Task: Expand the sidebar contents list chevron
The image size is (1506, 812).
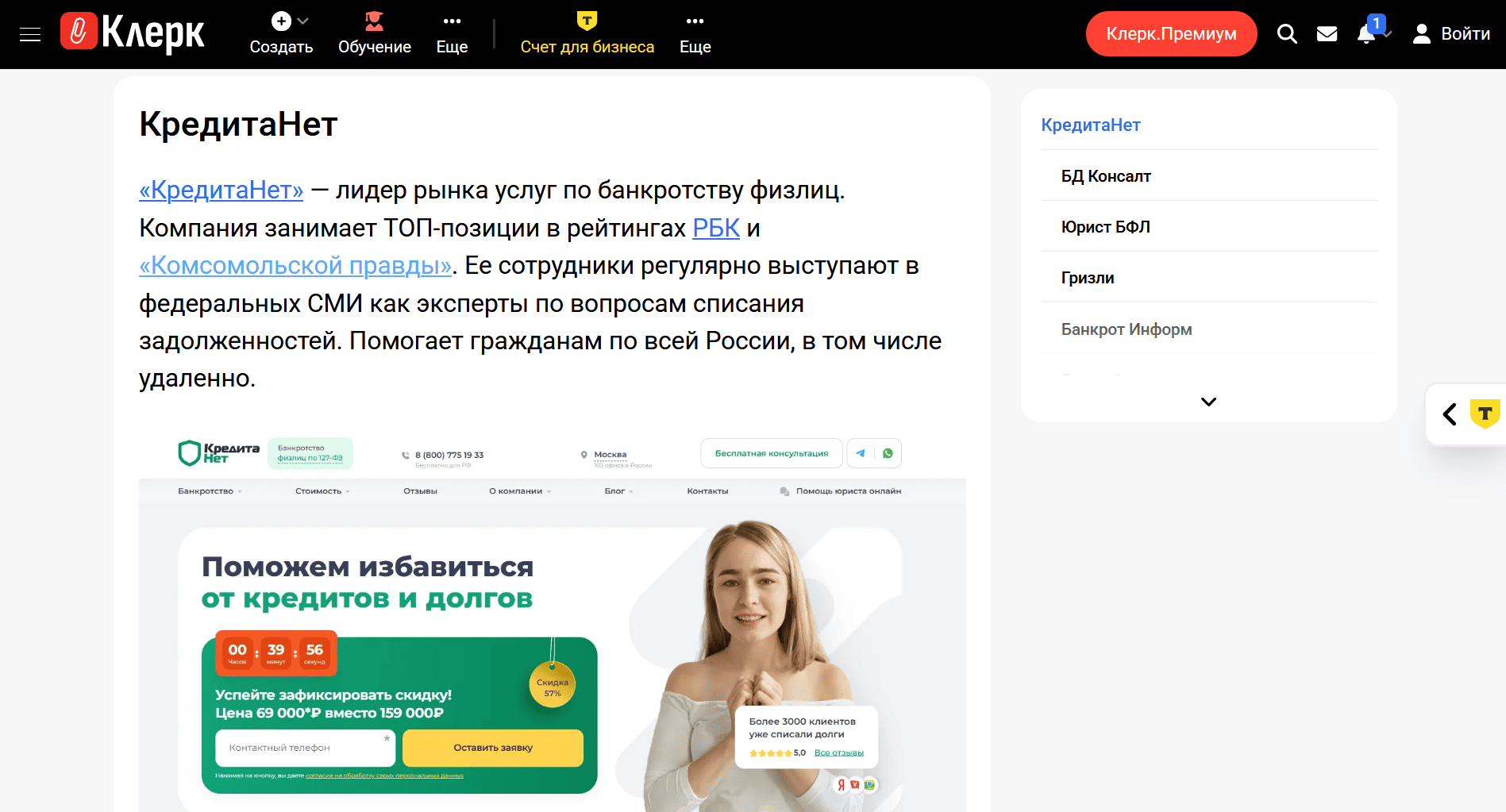Action: coord(1208,402)
